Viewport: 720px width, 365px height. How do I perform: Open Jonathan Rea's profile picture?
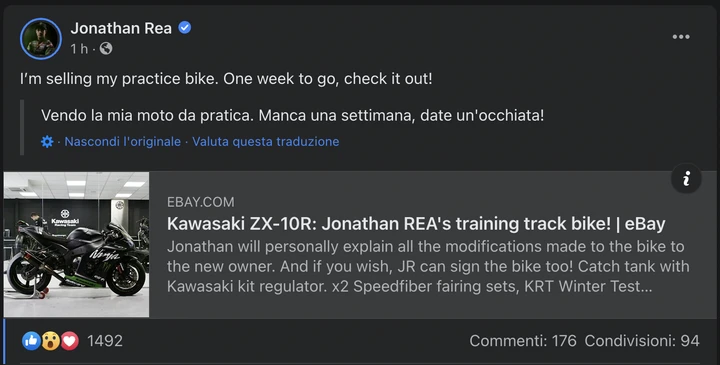click(x=41, y=39)
